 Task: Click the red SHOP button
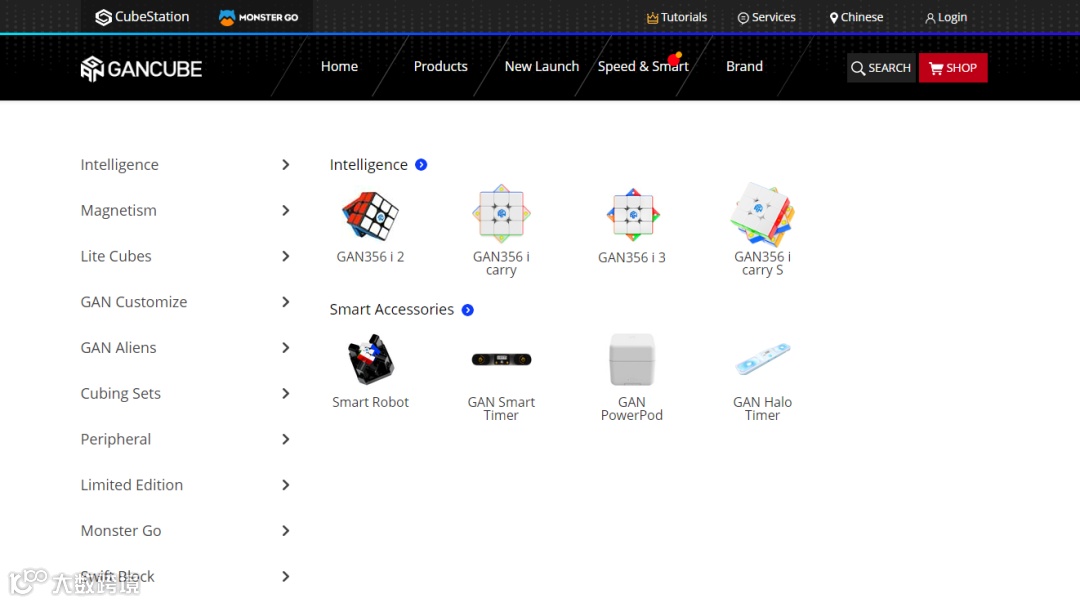coord(953,68)
